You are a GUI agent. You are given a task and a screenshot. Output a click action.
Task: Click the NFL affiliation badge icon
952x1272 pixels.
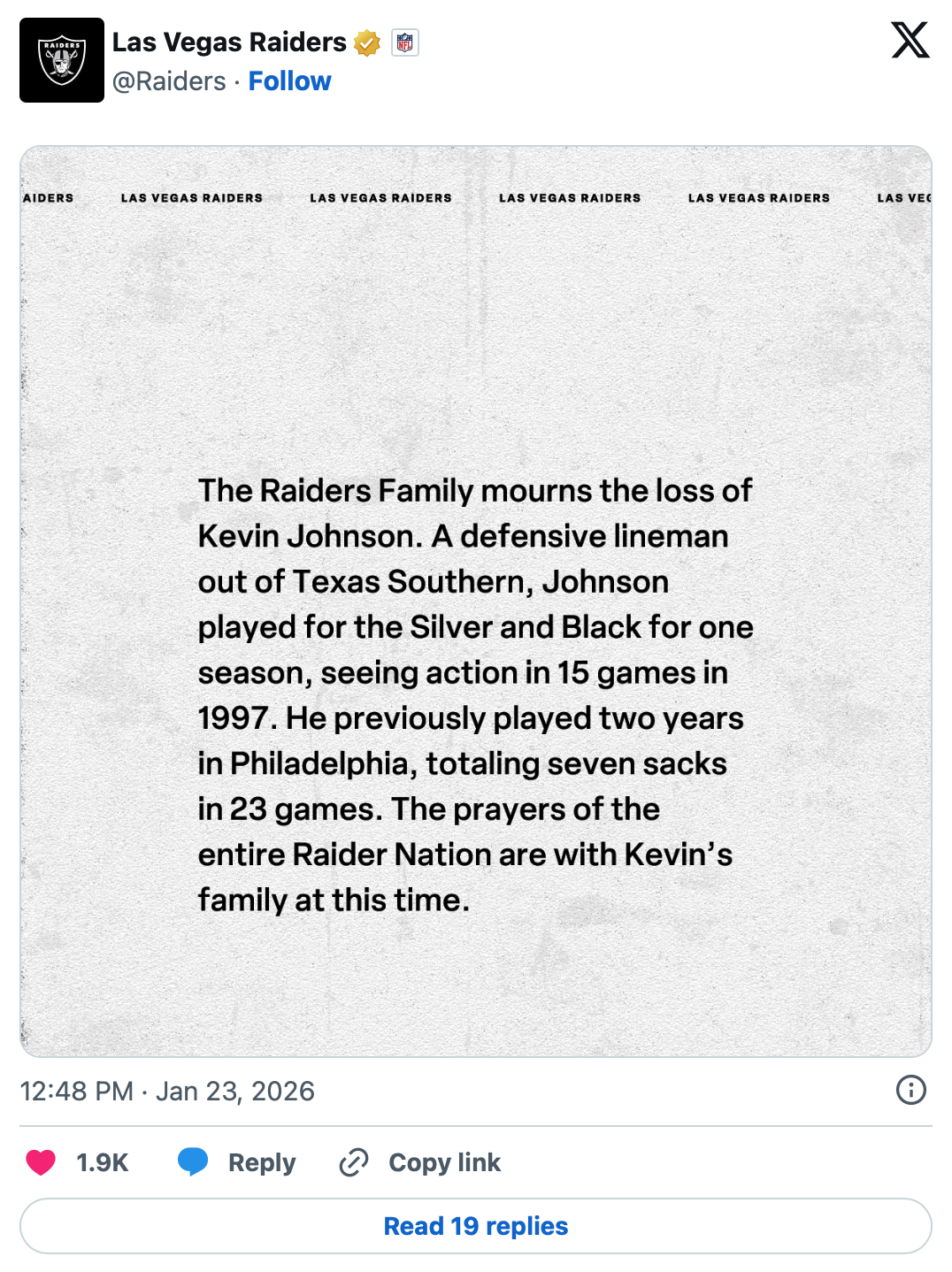point(405,42)
